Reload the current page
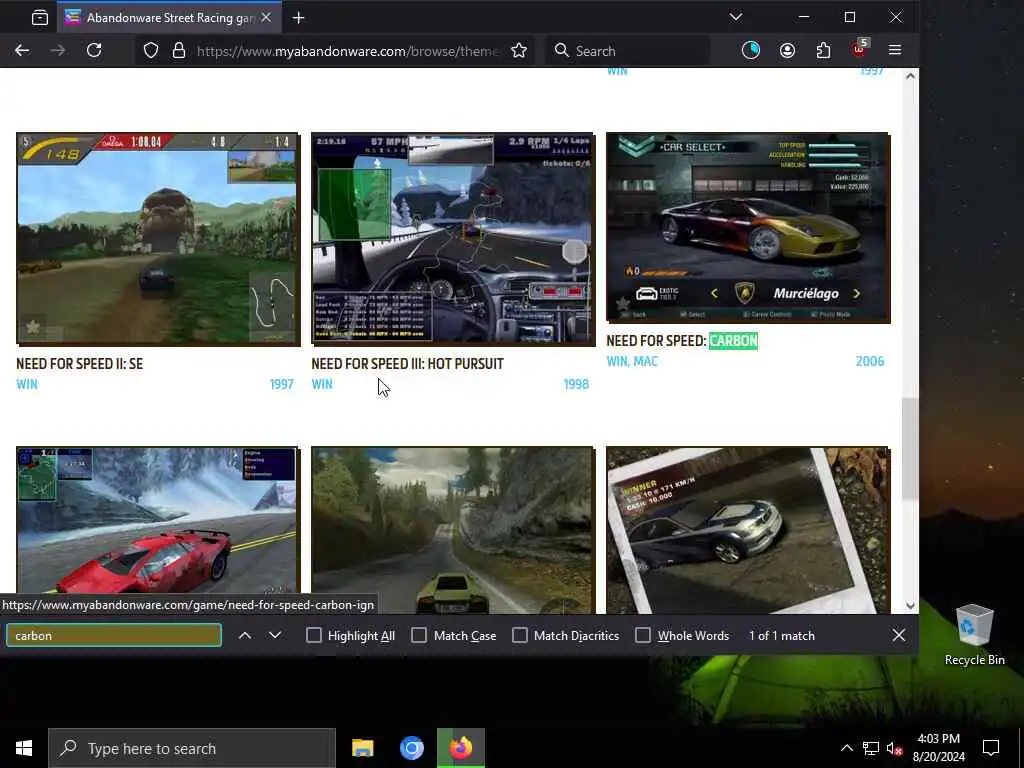The image size is (1024, 768). point(94,51)
